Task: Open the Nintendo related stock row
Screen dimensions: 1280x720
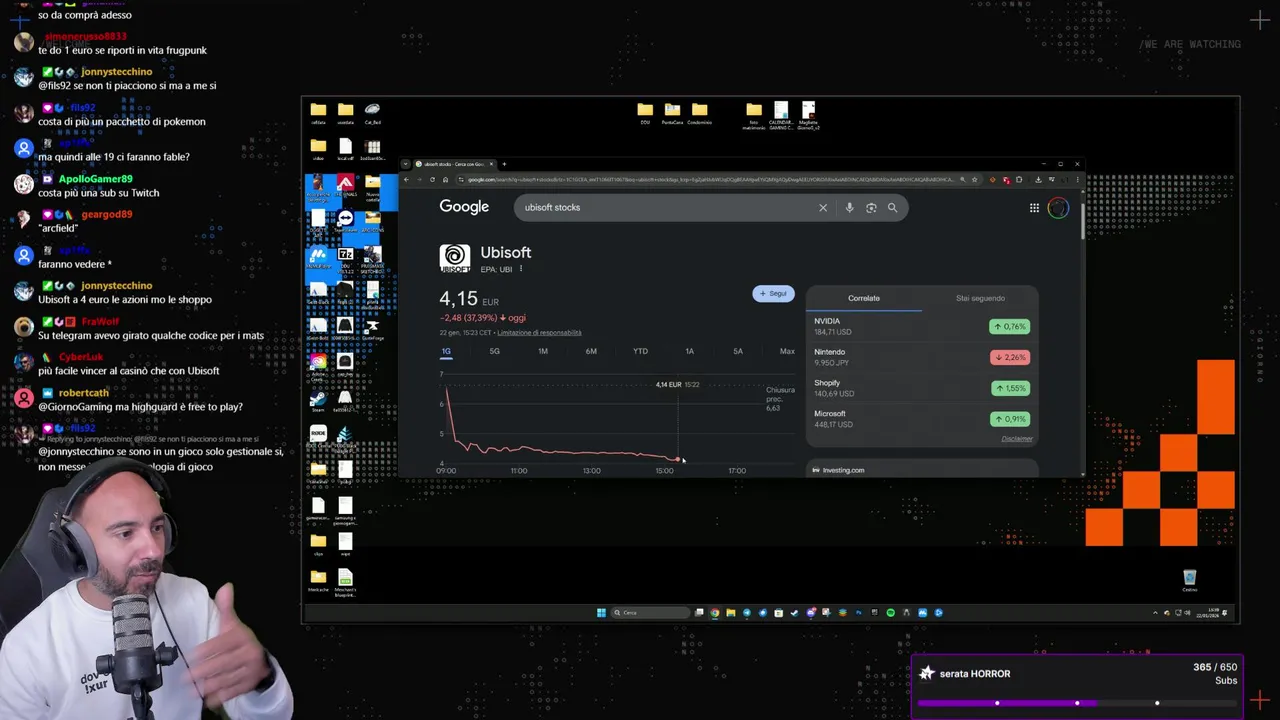Action: 921,357
